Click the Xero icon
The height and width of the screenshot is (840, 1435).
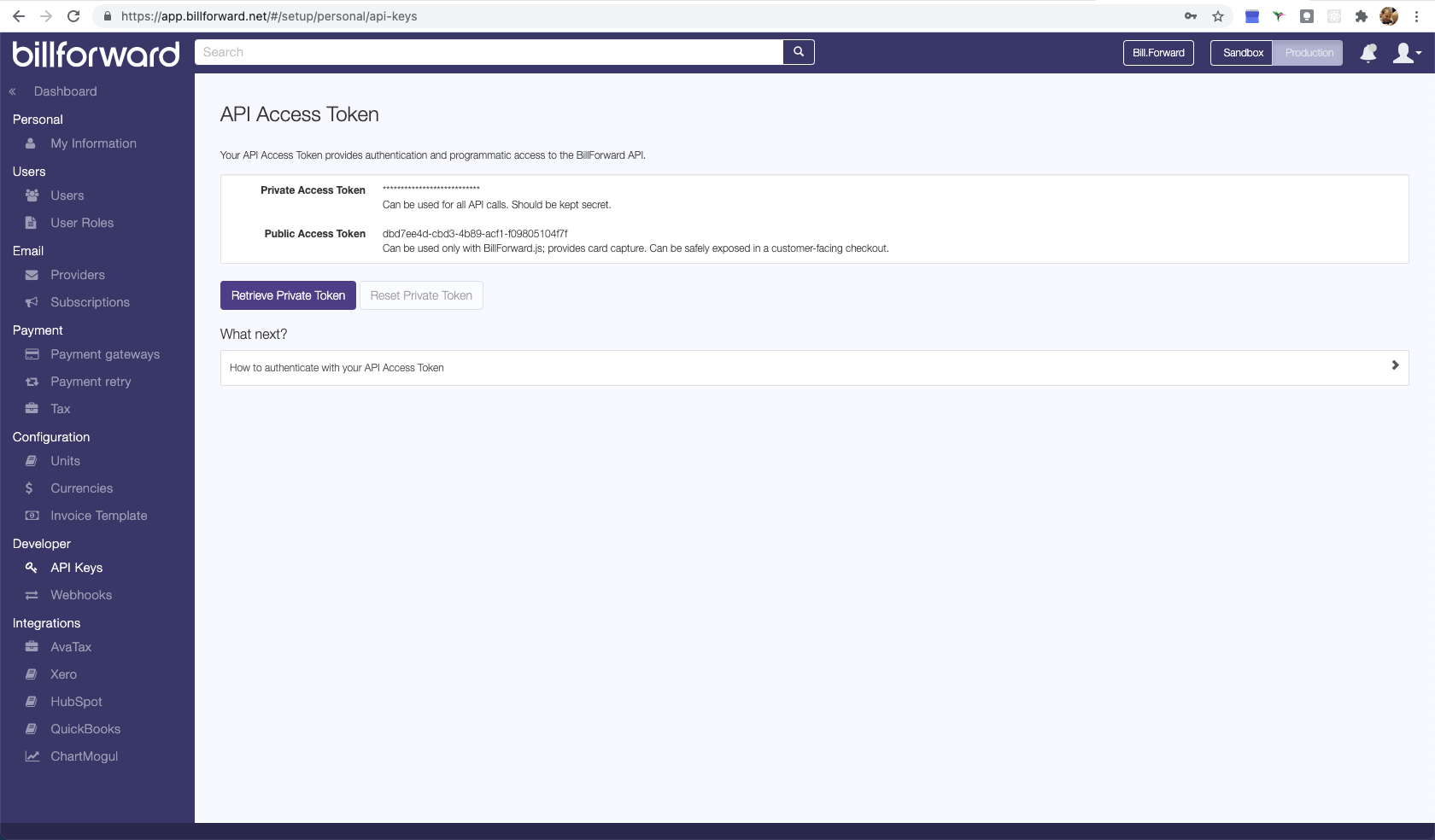pyautogui.click(x=31, y=674)
